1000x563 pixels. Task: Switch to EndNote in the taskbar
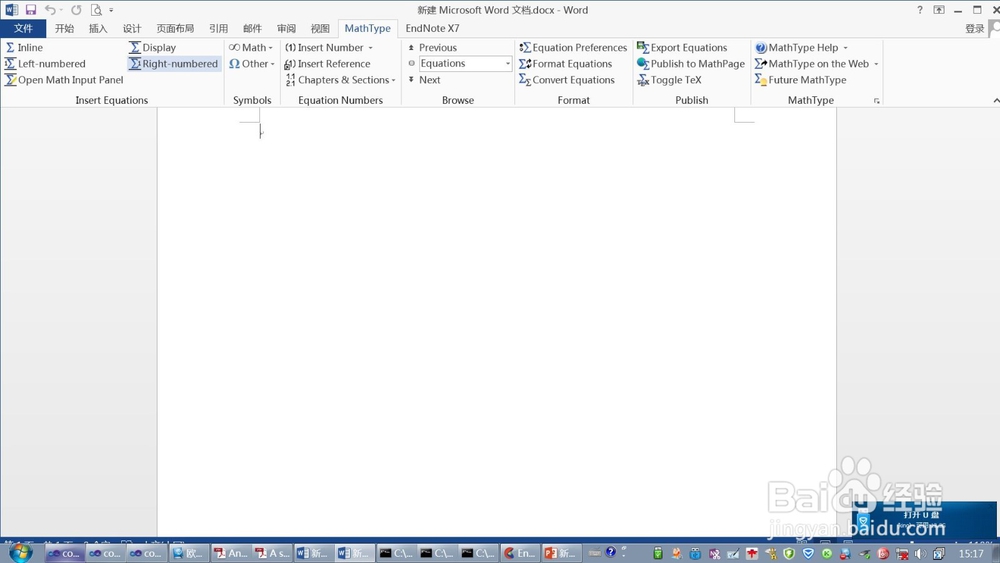point(520,553)
